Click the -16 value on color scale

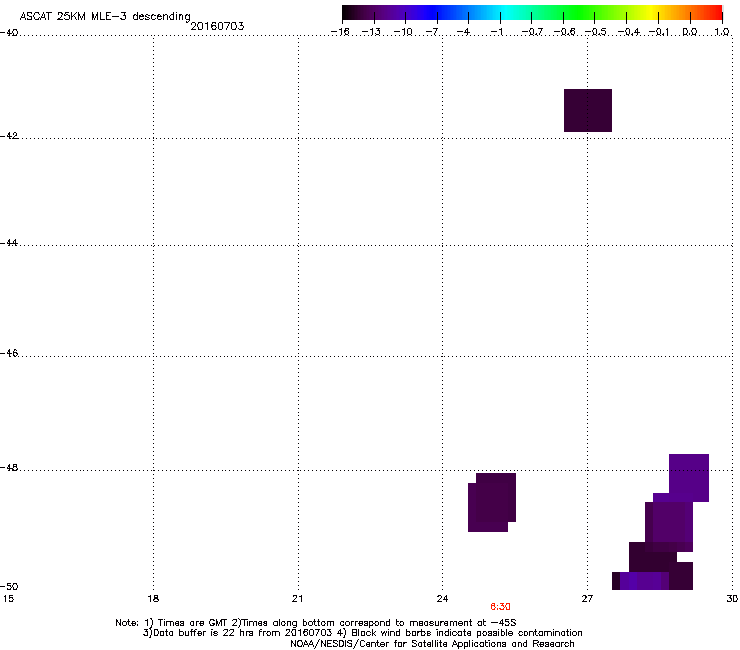(340, 32)
